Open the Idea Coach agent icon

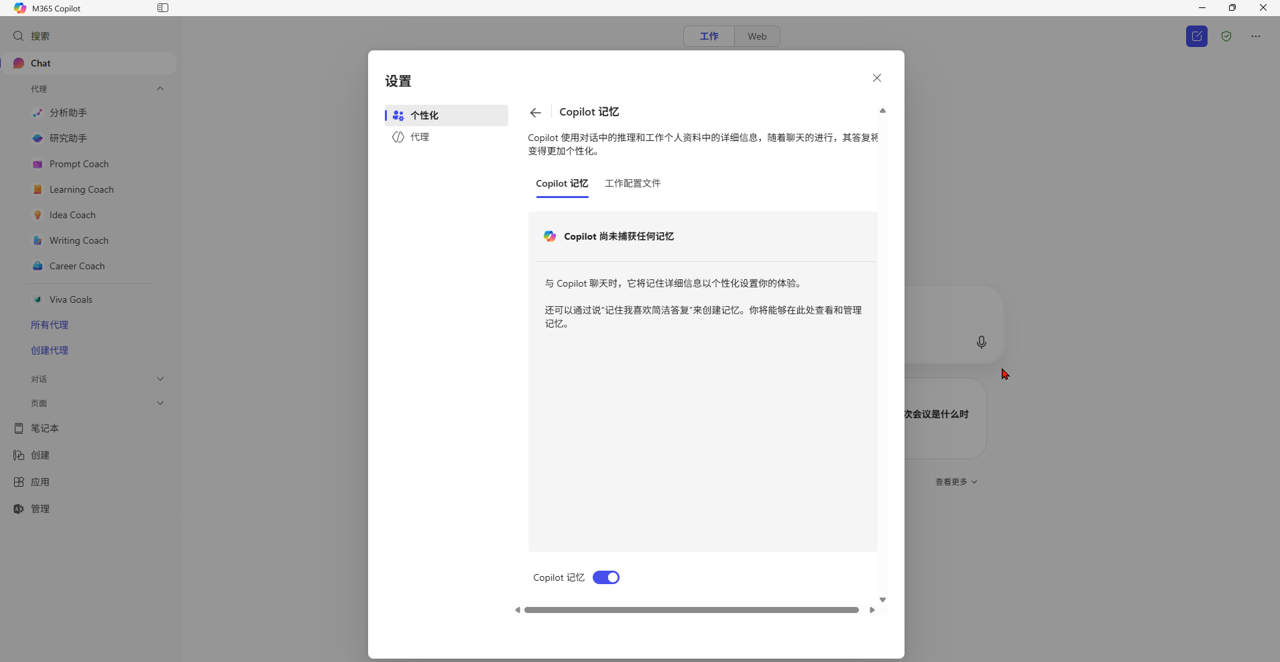38,215
